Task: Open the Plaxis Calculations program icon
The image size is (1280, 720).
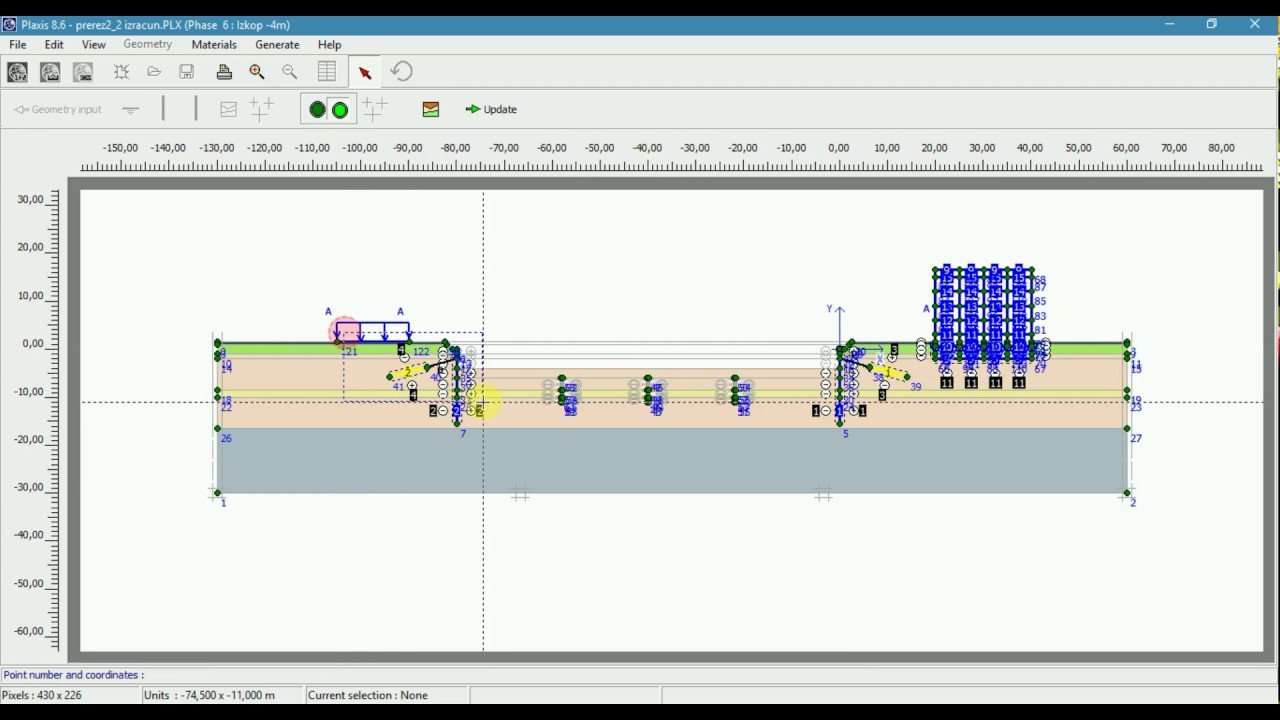Action: click(x=50, y=71)
